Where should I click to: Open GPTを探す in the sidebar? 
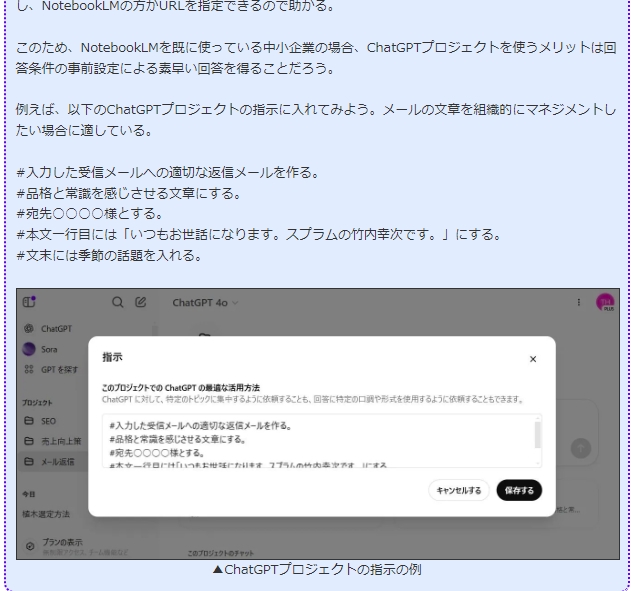pyautogui.click(x=51, y=369)
